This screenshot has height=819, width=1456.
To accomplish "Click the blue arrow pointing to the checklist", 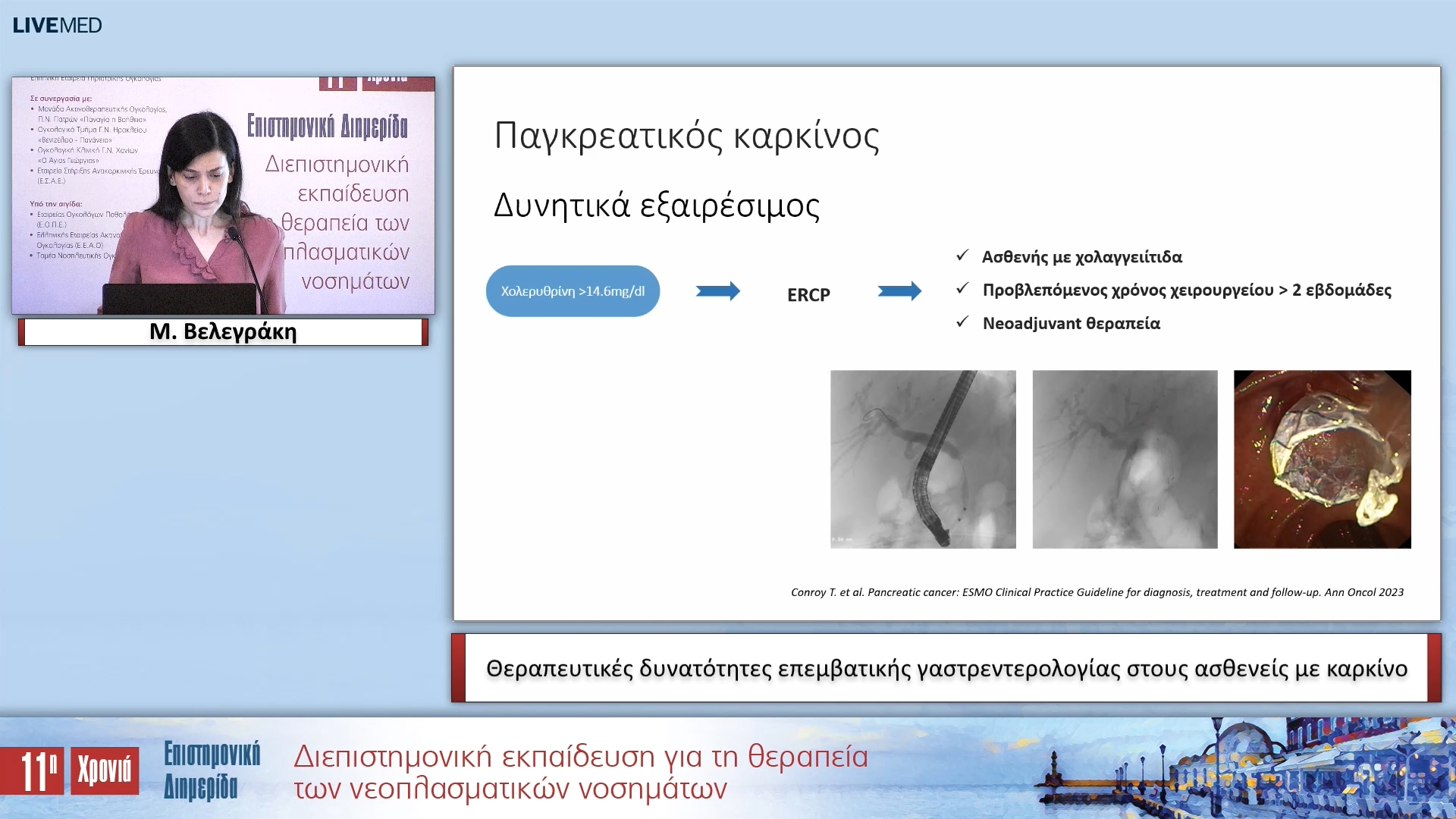I will coord(901,290).
